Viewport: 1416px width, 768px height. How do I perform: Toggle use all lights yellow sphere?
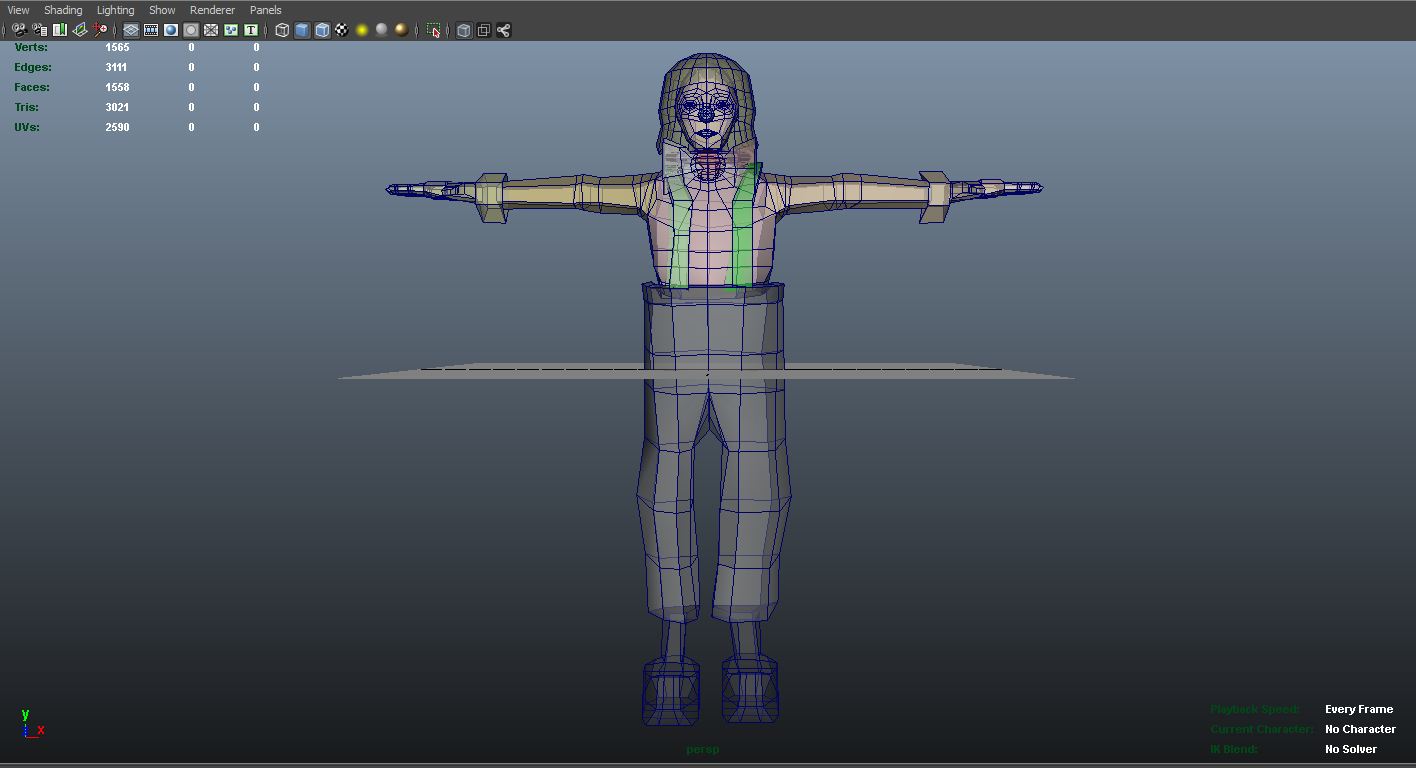tap(362, 30)
